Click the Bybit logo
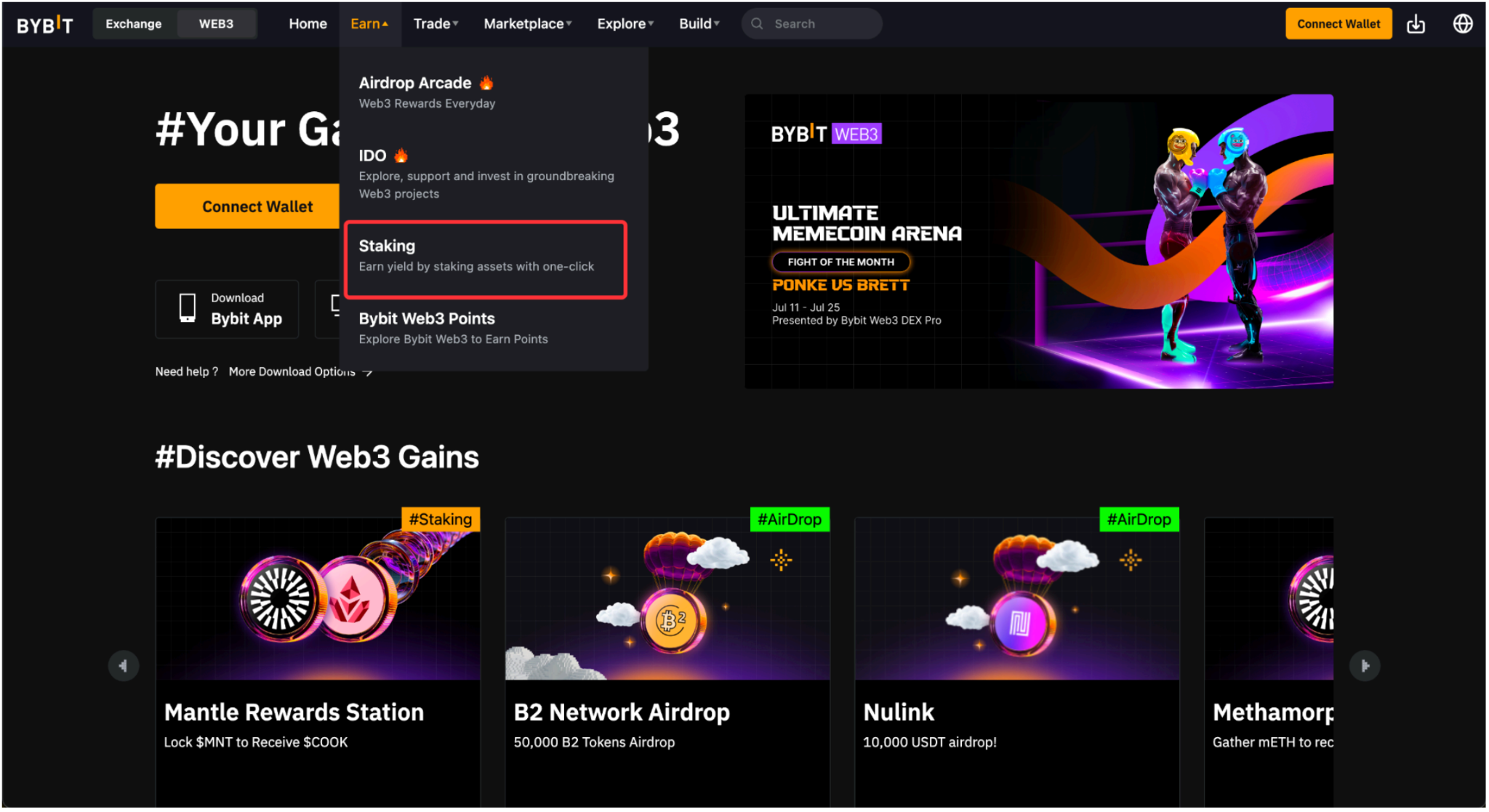 (x=45, y=25)
